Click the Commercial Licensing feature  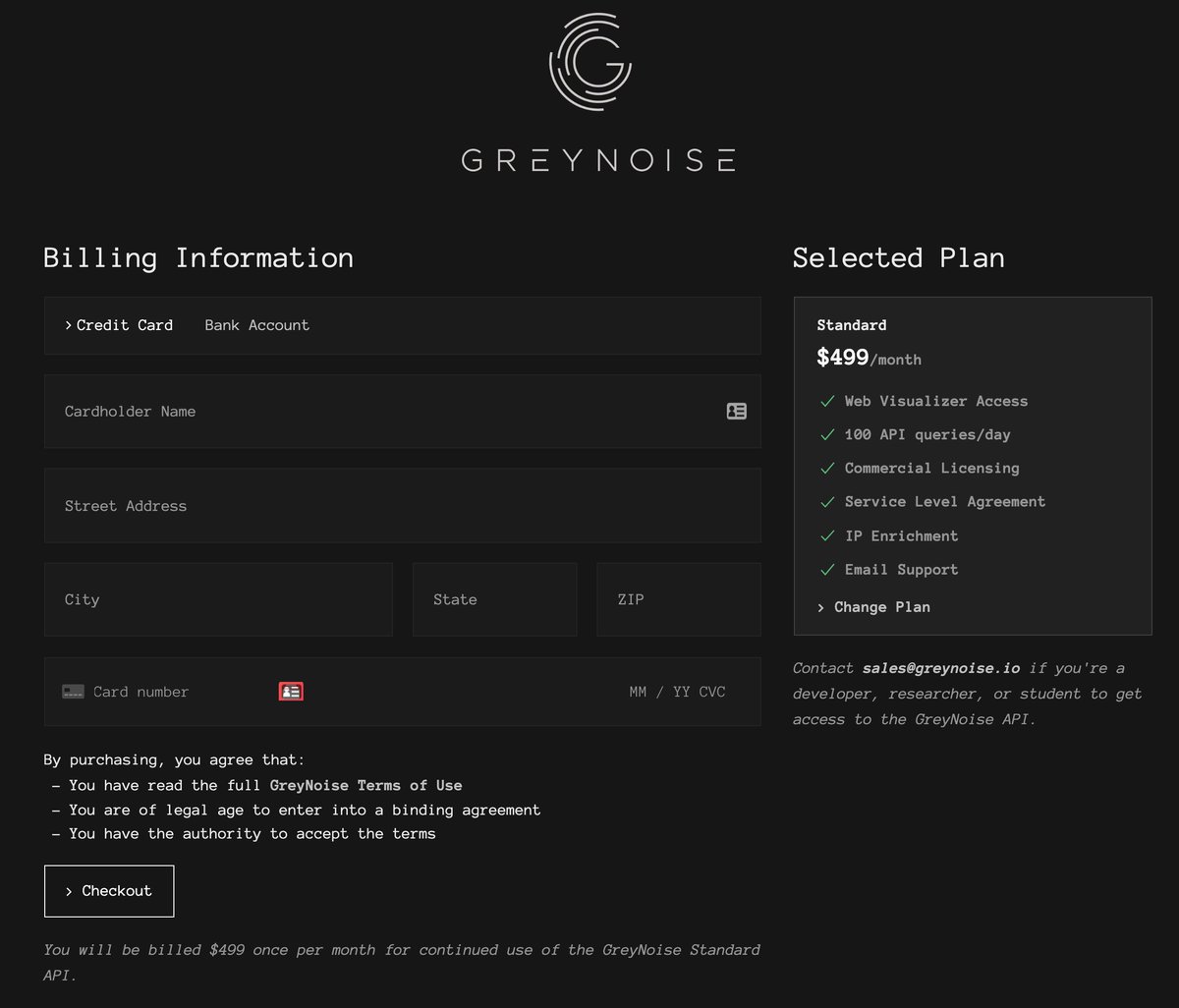click(932, 468)
